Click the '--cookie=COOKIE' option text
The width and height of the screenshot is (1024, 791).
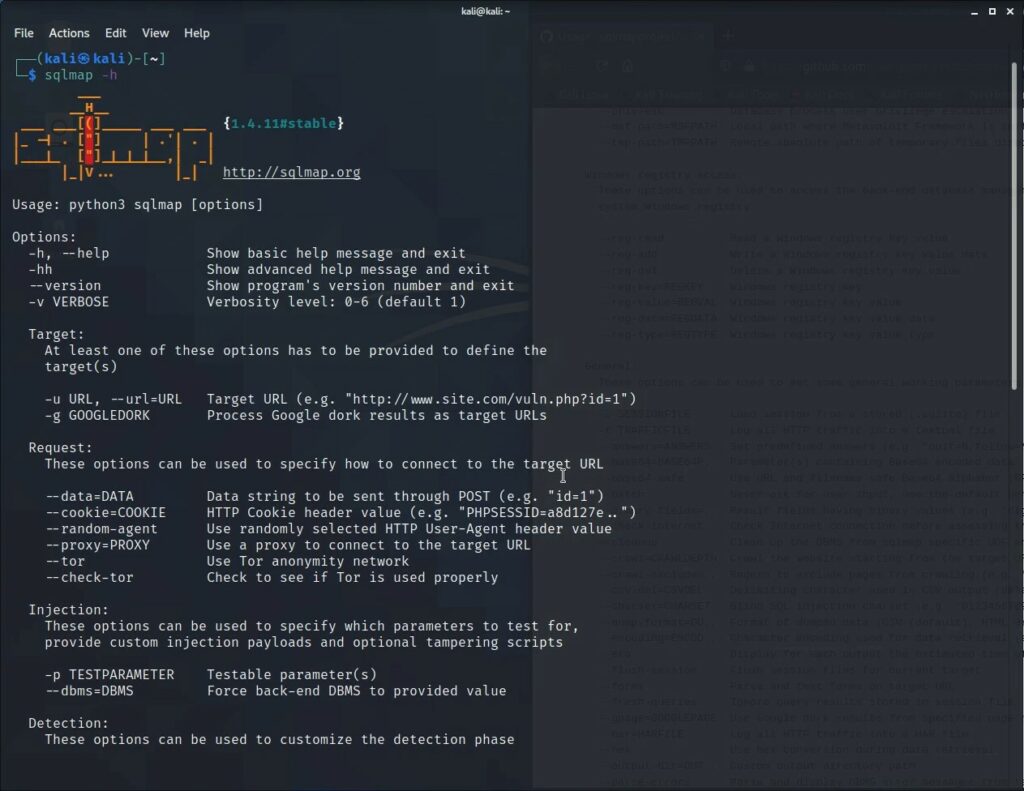click(x=105, y=513)
